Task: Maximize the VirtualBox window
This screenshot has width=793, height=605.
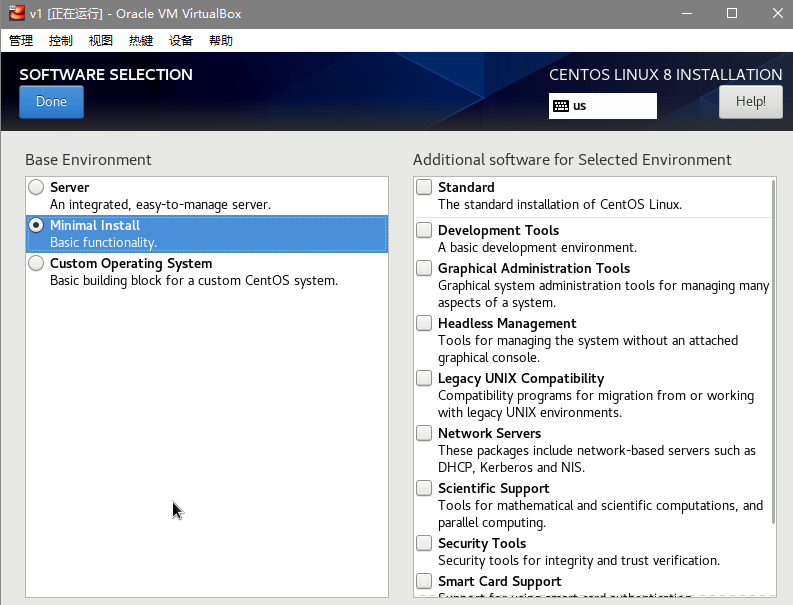Action: pyautogui.click(x=732, y=13)
